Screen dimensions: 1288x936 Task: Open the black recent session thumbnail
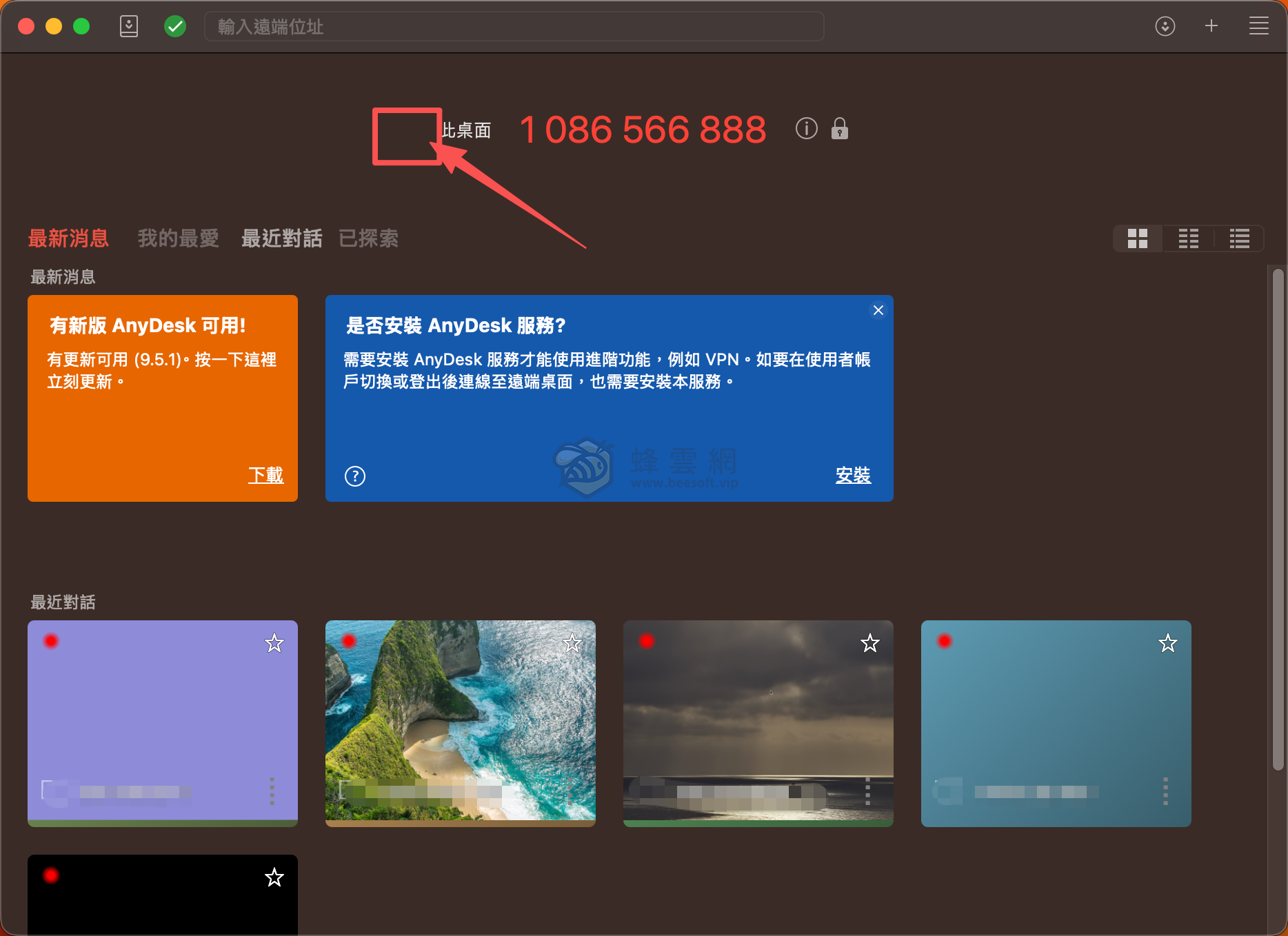point(163,895)
